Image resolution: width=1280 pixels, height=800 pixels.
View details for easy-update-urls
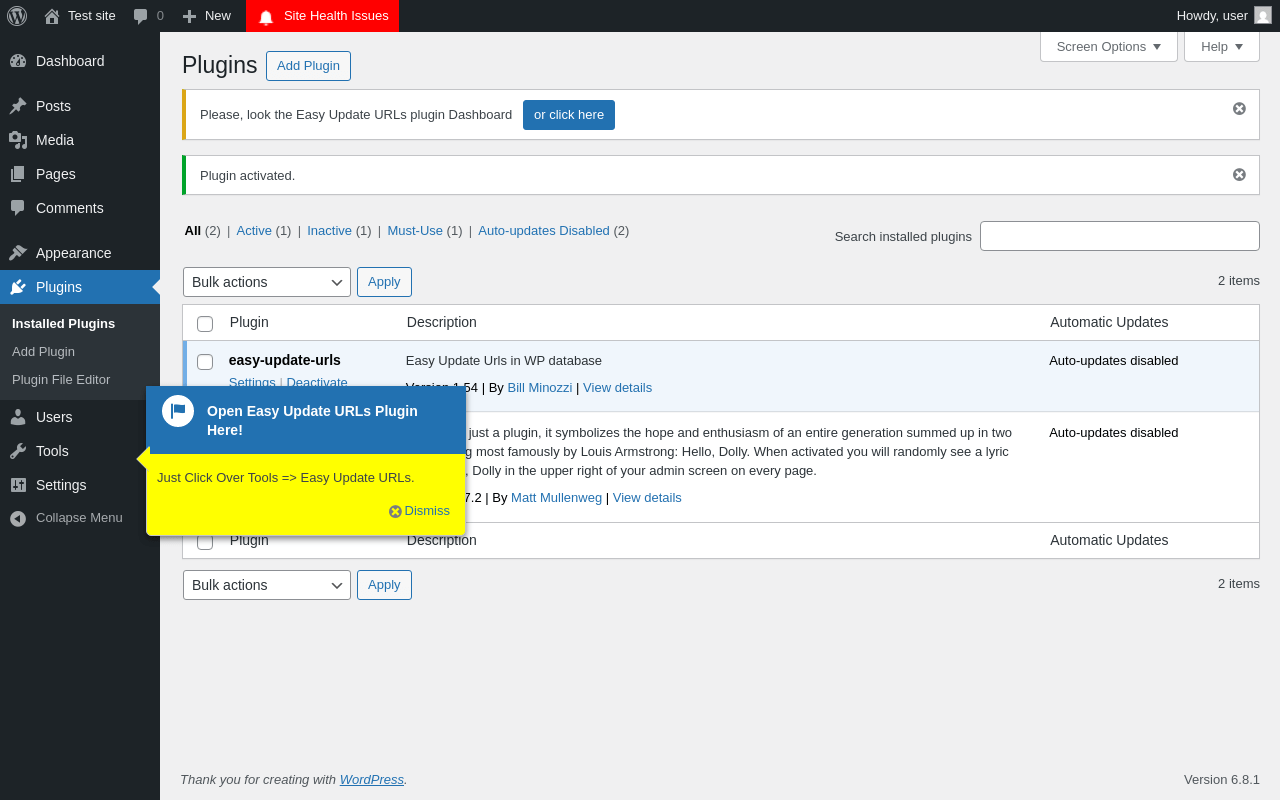[x=617, y=387]
